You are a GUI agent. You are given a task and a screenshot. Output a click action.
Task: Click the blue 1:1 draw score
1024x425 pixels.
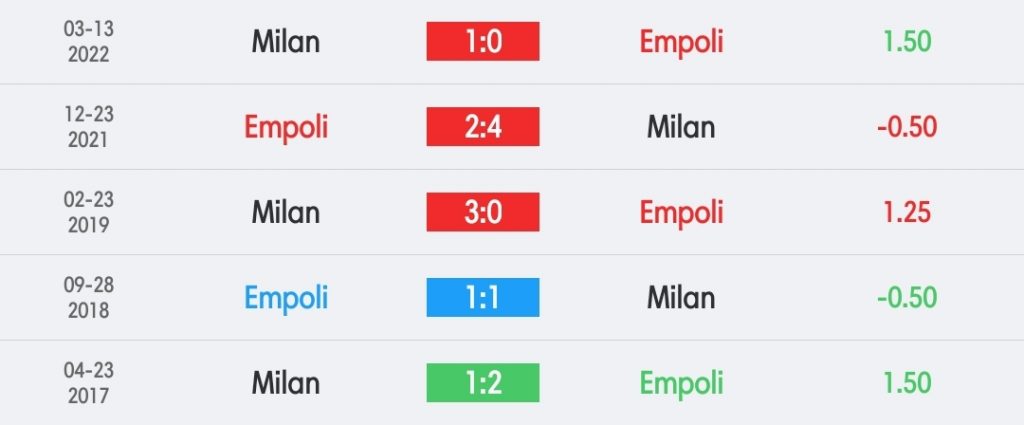[x=483, y=297]
